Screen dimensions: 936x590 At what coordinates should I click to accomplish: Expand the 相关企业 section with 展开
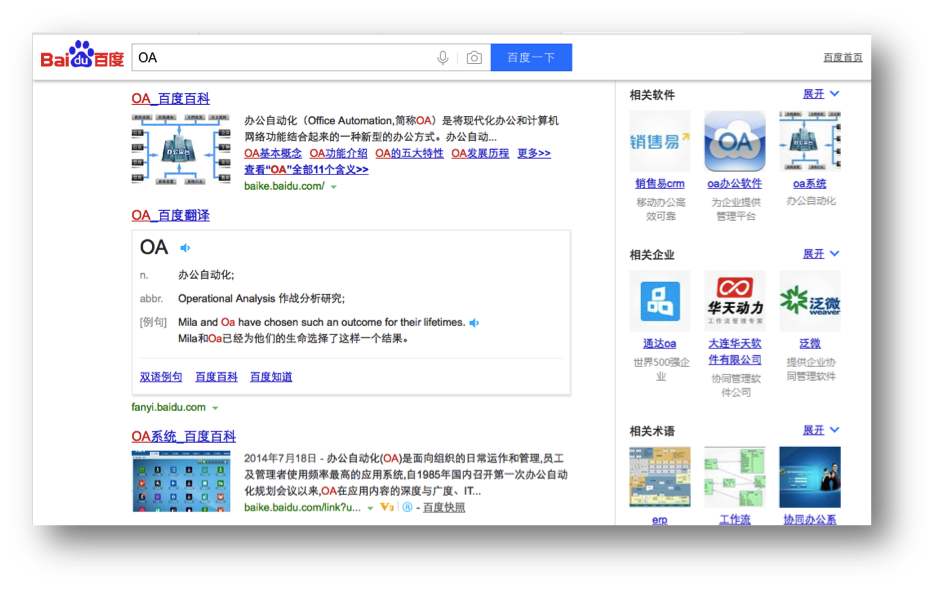[x=821, y=254]
